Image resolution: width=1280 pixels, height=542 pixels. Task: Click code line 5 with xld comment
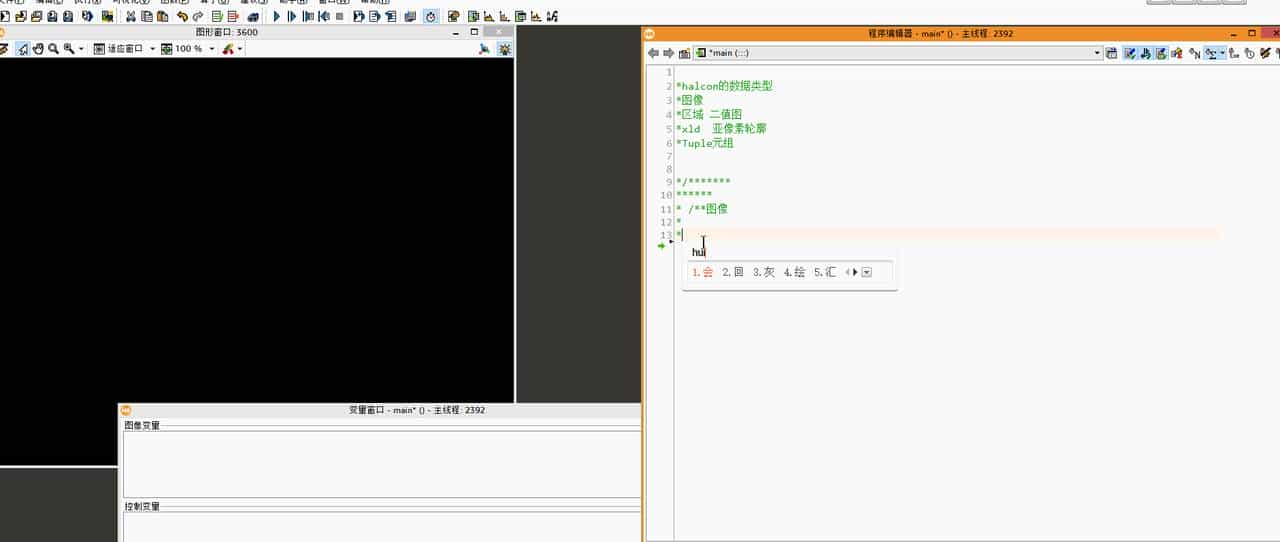click(x=722, y=129)
